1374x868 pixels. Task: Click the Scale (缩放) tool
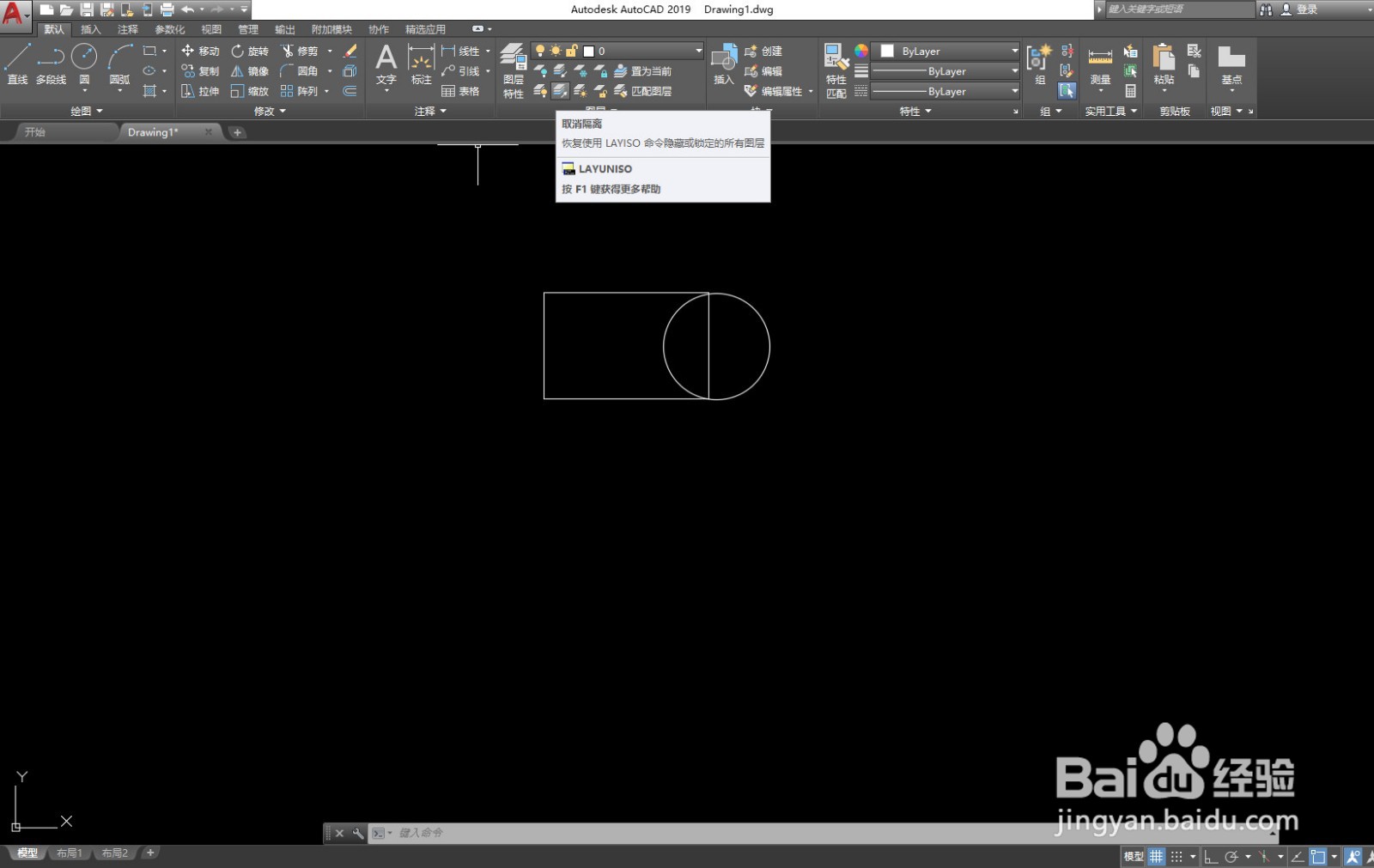249,91
